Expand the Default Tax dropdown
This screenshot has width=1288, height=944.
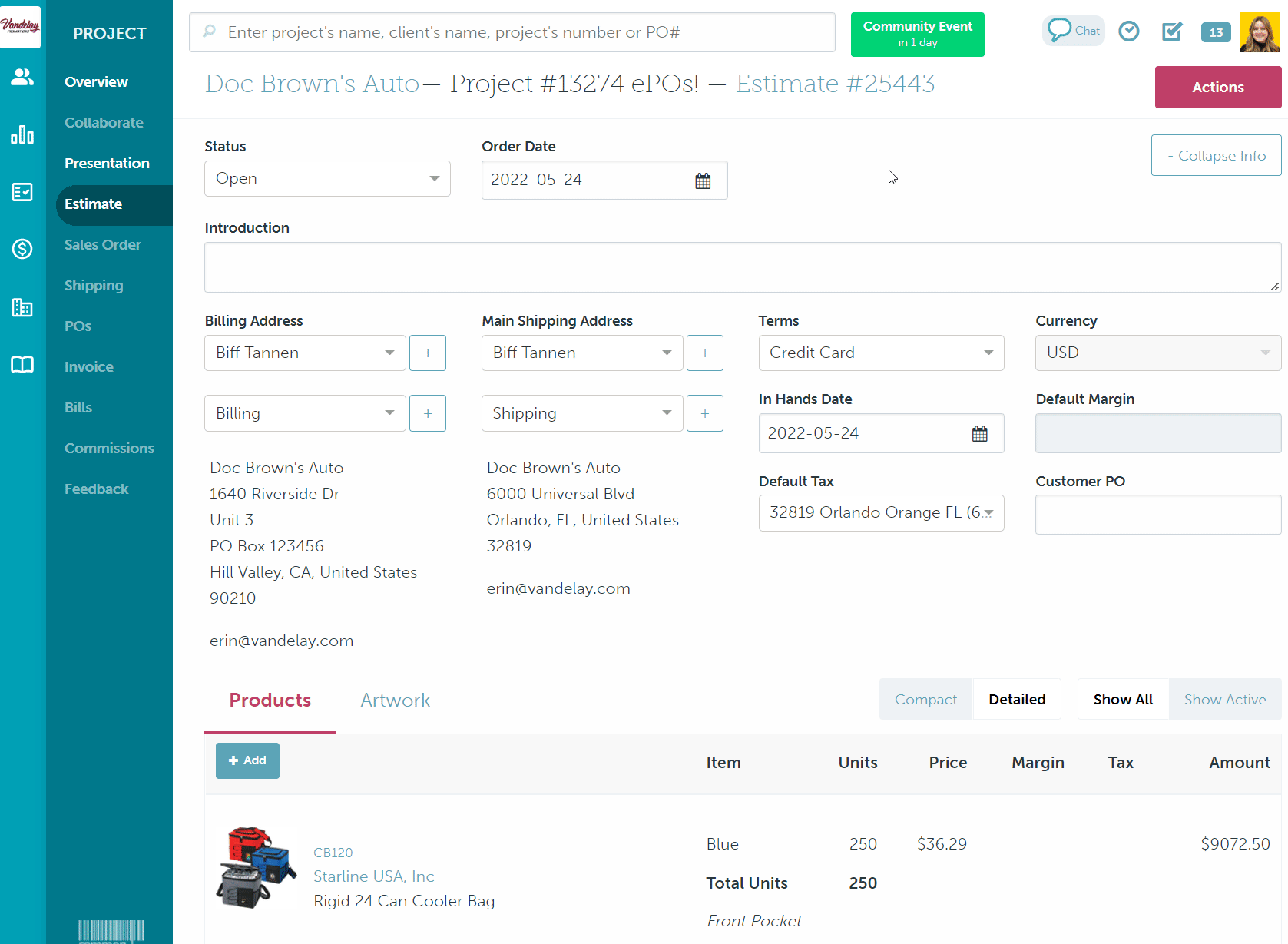881,513
